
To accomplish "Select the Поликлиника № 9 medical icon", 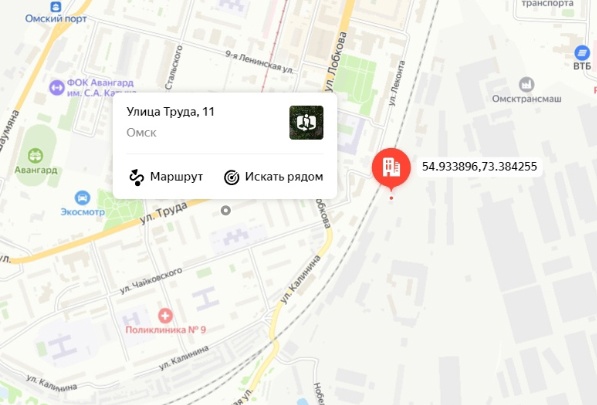I will (x=165, y=316).
